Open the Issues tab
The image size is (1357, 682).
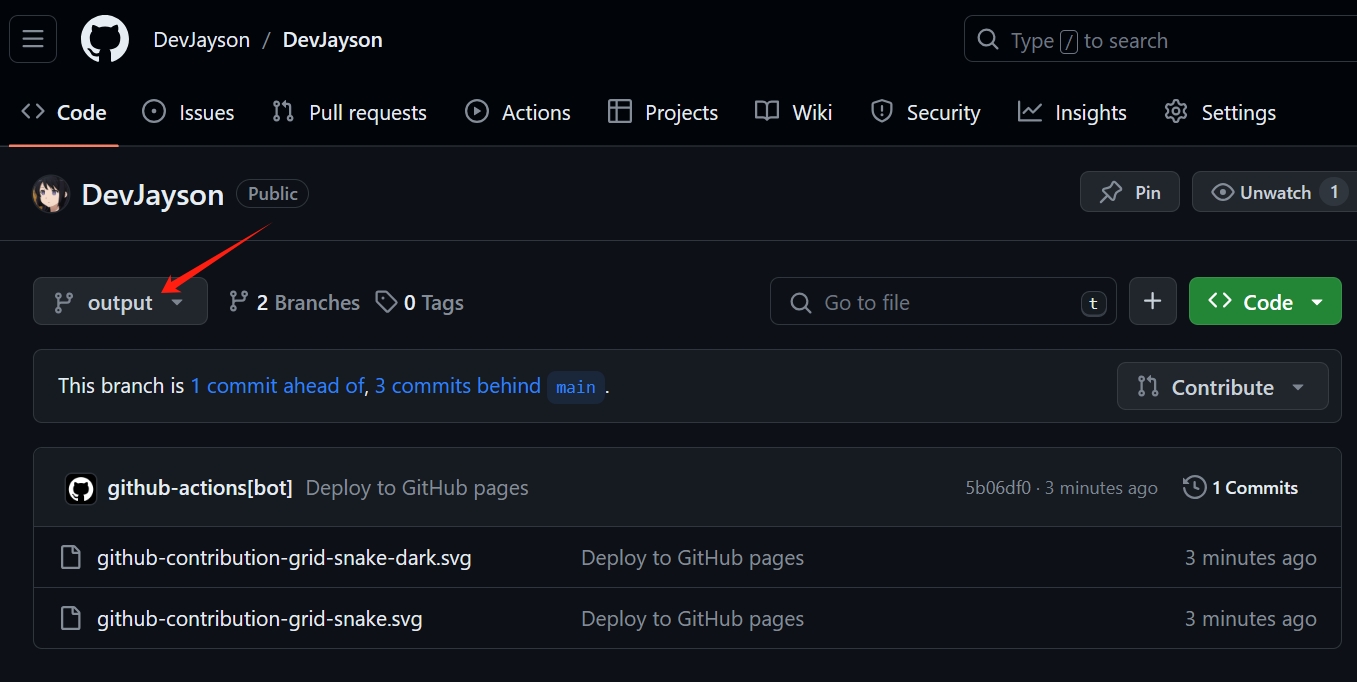[188, 112]
